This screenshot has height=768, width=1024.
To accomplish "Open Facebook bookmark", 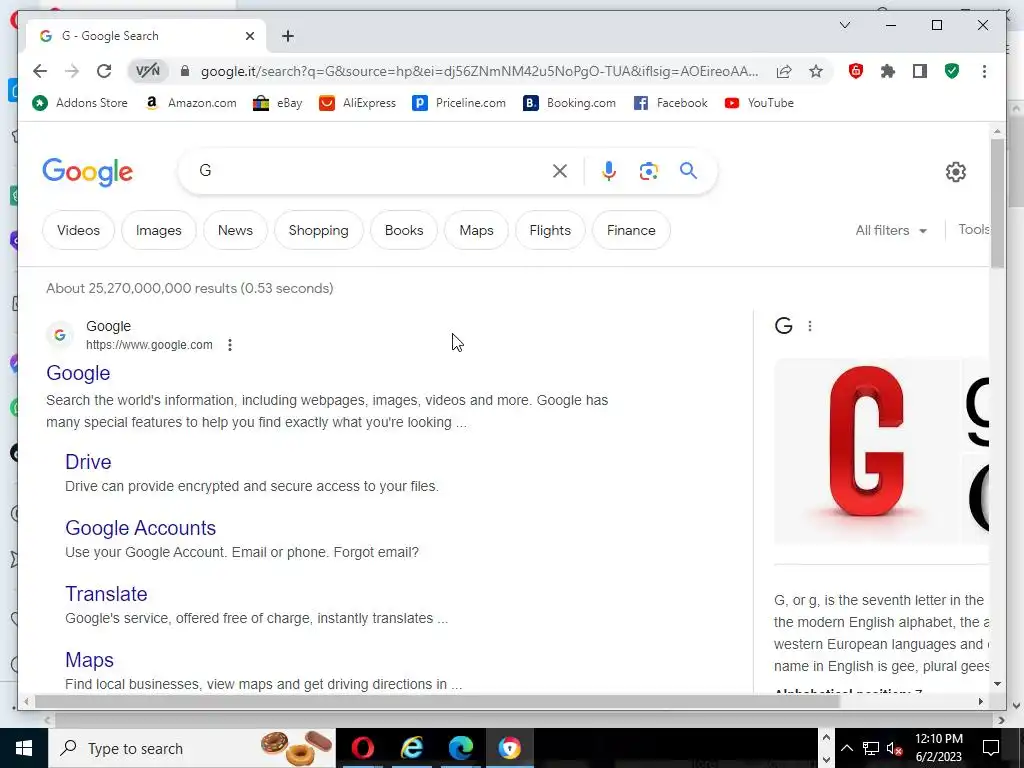I will (671, 103).
